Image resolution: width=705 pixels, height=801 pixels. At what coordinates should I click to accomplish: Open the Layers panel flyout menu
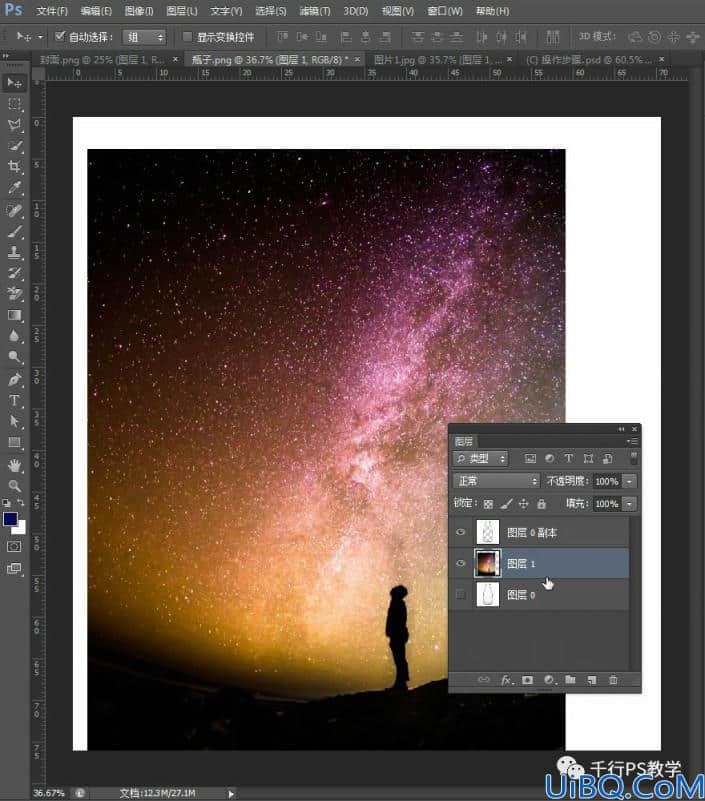coord(633,441)
